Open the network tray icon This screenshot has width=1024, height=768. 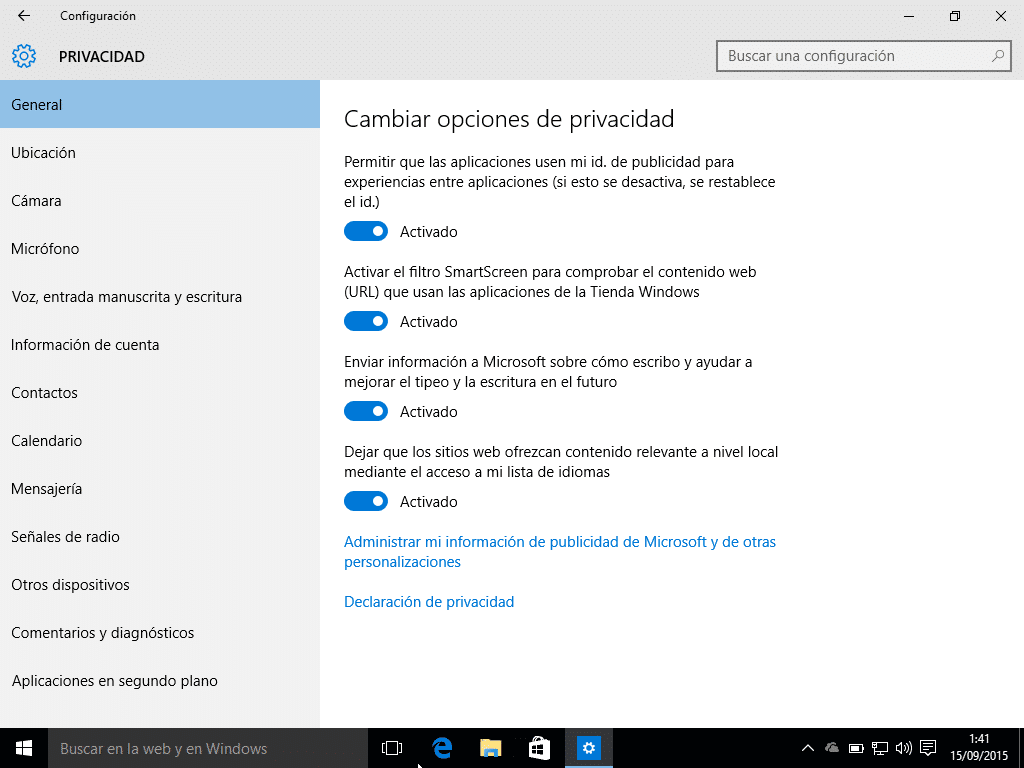coord(880,748)
